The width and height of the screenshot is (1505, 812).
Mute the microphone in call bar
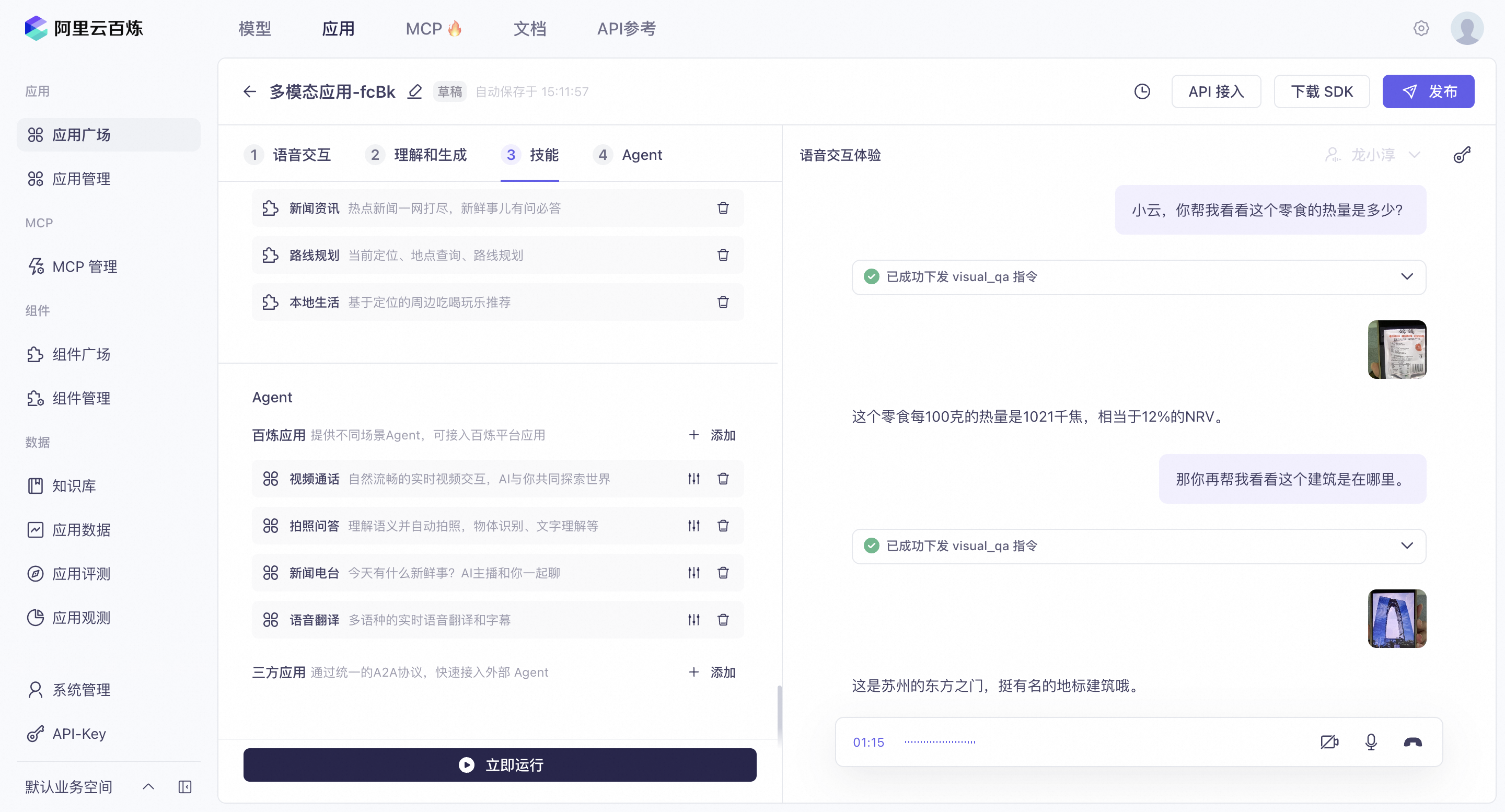1371,742
